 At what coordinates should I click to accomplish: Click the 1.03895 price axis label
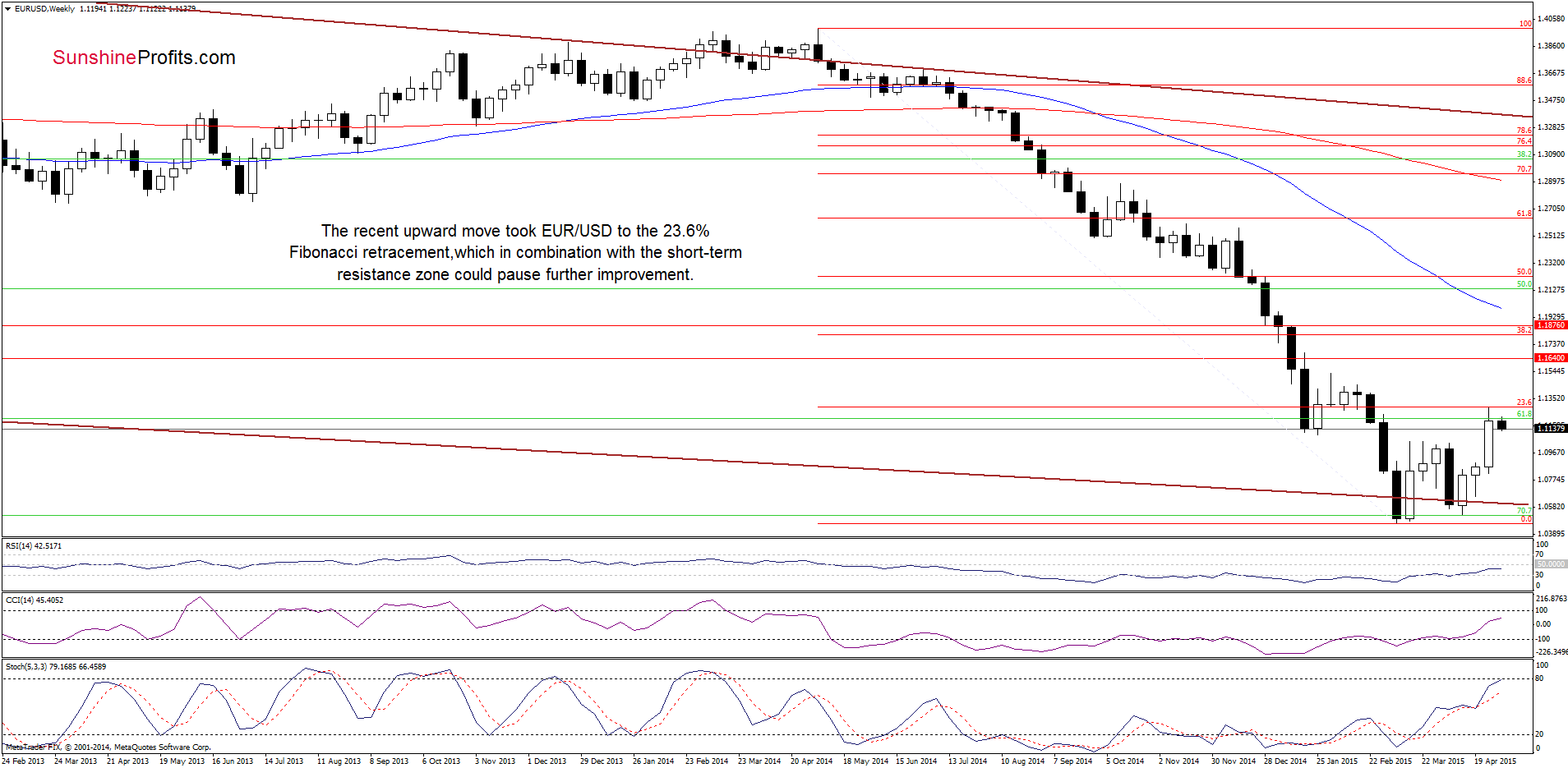pyautogui.click(x=1551, y=534)
